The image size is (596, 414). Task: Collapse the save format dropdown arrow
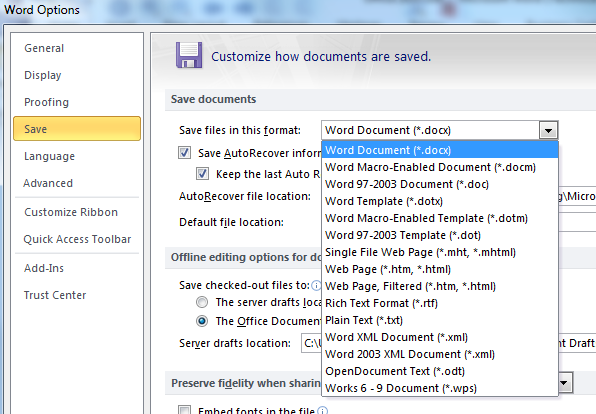click(548, 130)
